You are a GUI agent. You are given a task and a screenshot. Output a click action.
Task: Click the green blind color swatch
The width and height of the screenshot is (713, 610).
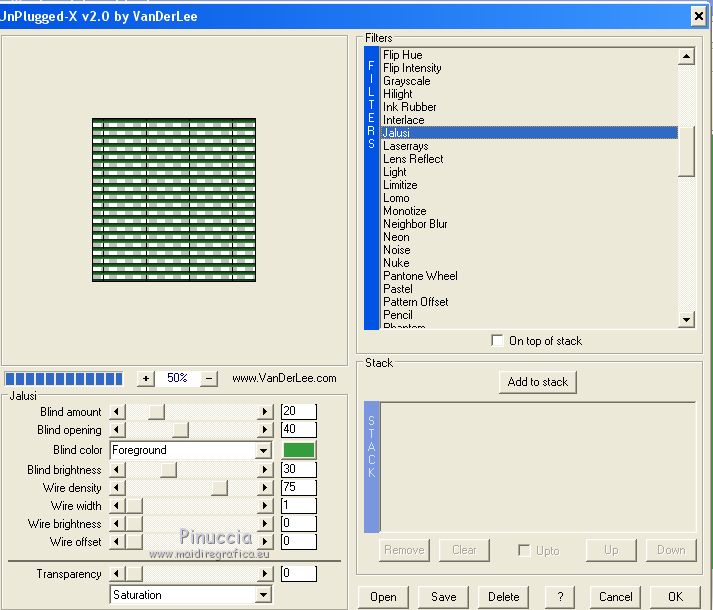pos(299,450)
